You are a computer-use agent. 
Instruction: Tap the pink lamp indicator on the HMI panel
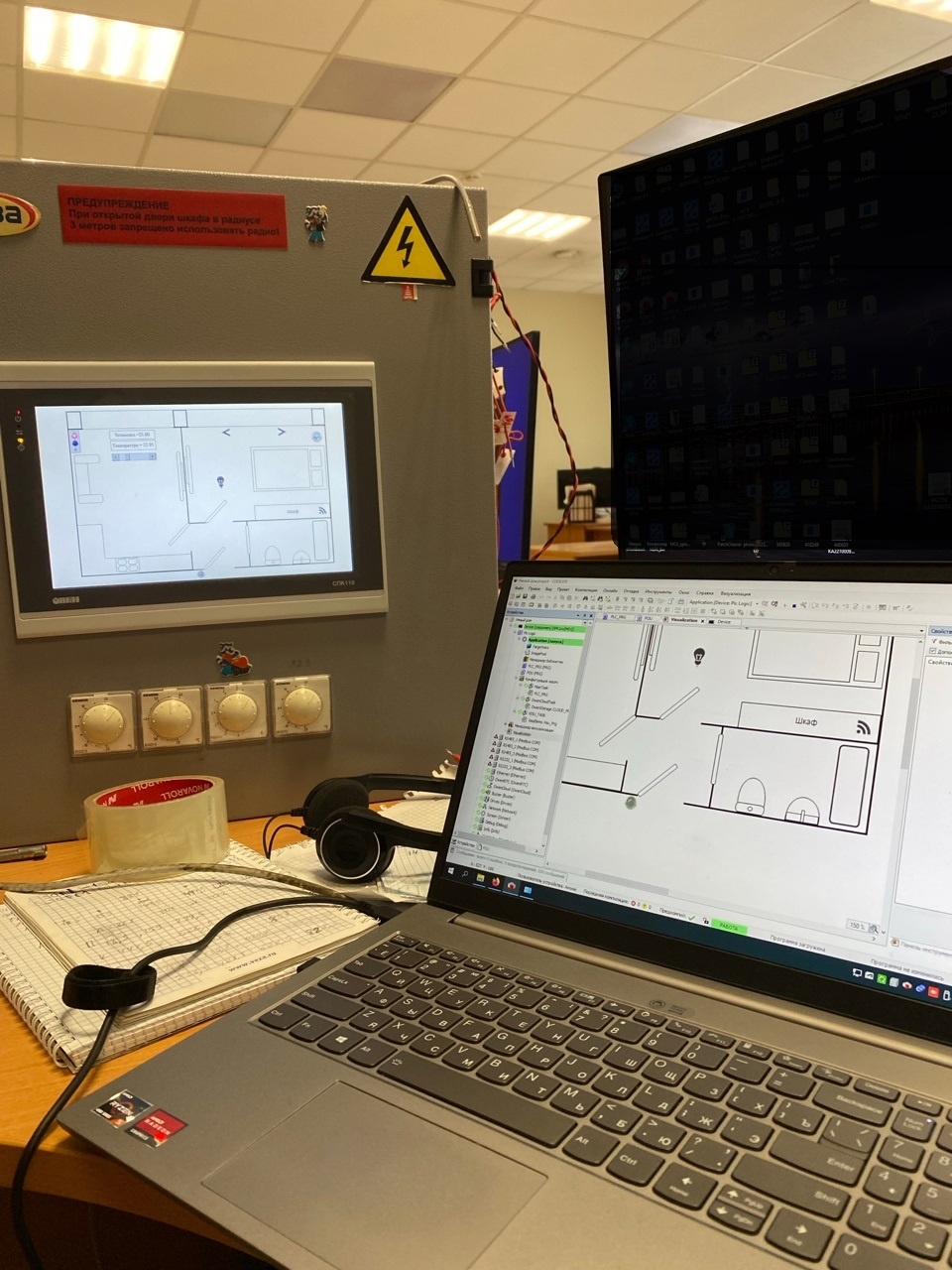[x=74, y=435]
